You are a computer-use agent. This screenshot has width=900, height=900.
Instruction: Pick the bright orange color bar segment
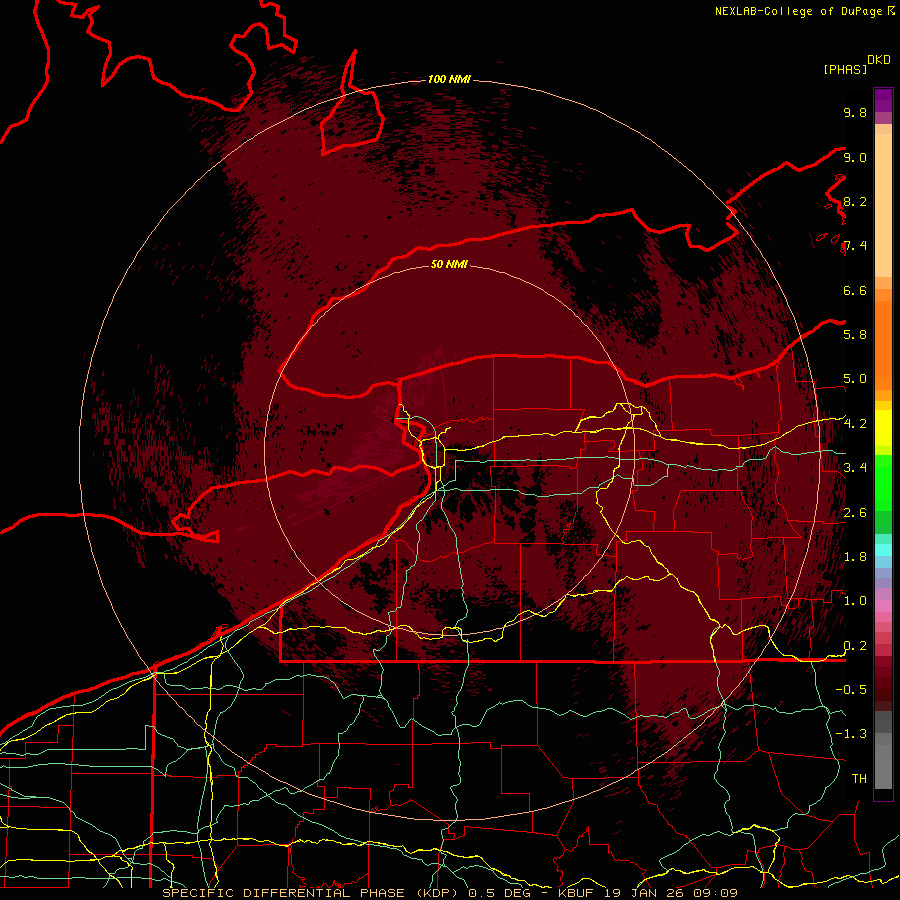(x=883, y=344)
